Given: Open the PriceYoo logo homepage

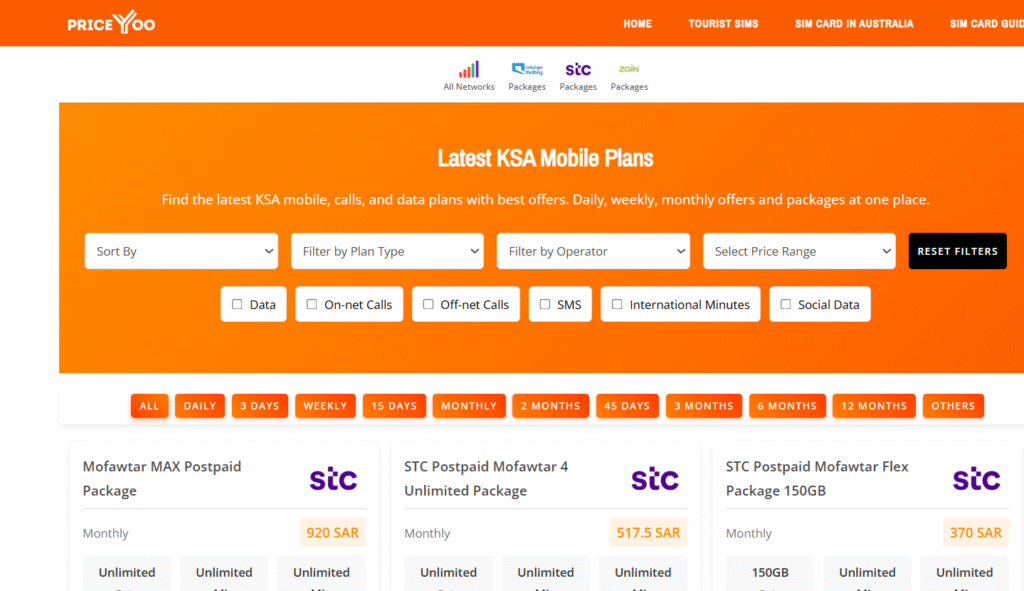Looking at the screenshot, I should [x=111, y=23].
